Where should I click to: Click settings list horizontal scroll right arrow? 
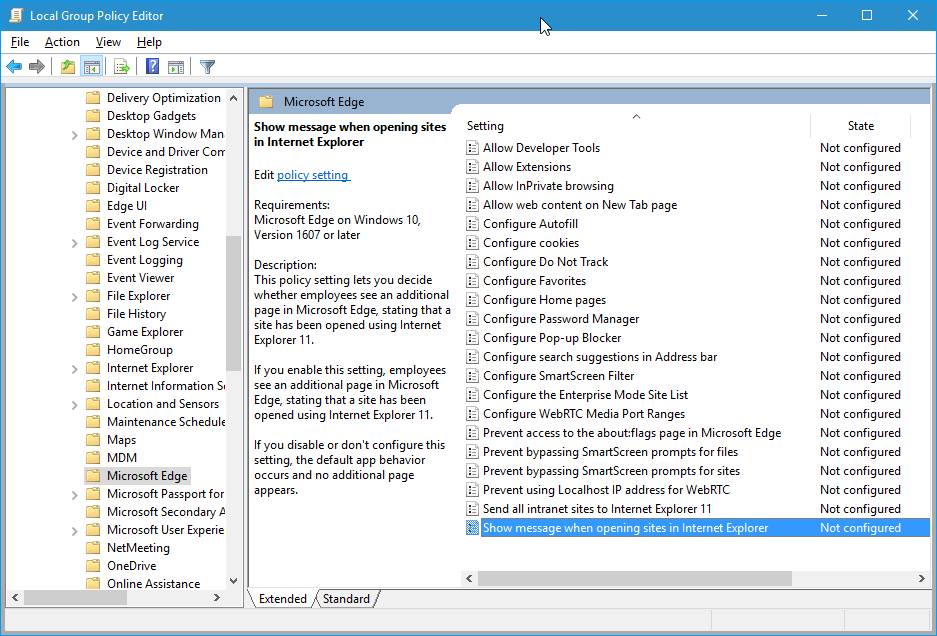921,578
